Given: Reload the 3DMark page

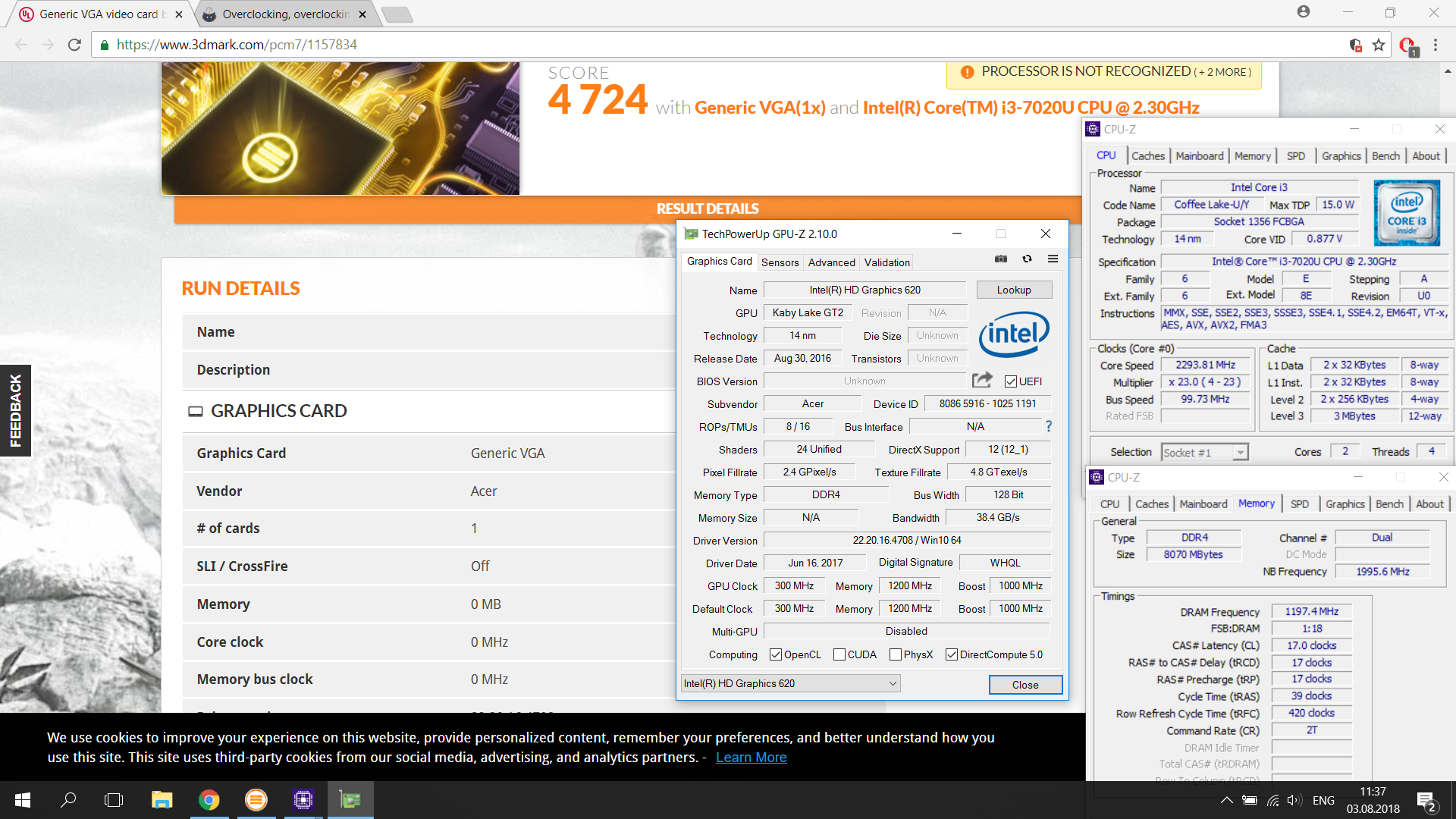Looking at the screenshot, I should (x=74, y=45).
